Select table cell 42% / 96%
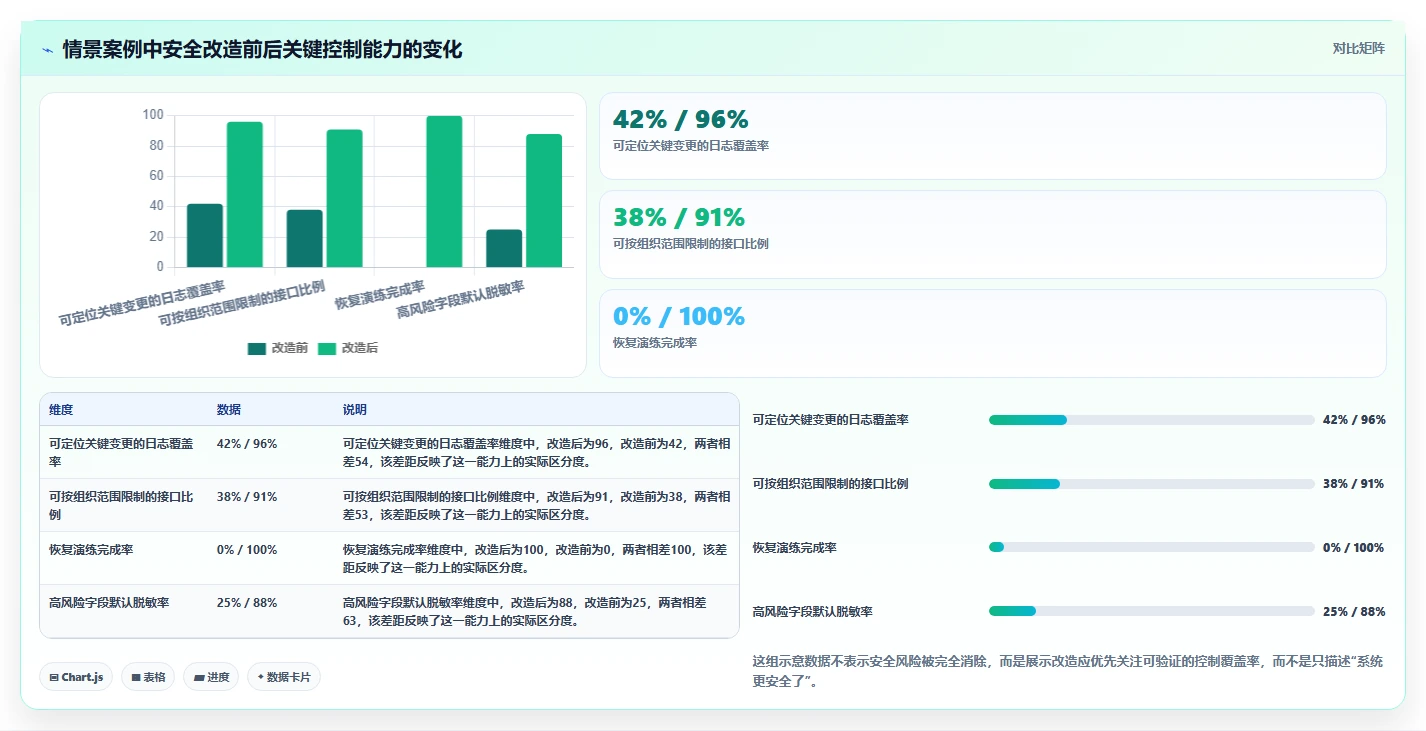Screen dimensions: 1426x731 coord(247,444)
